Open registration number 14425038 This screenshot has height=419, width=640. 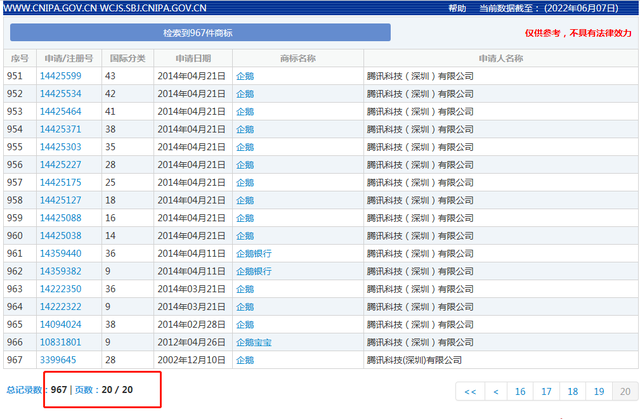click(60, 236)
